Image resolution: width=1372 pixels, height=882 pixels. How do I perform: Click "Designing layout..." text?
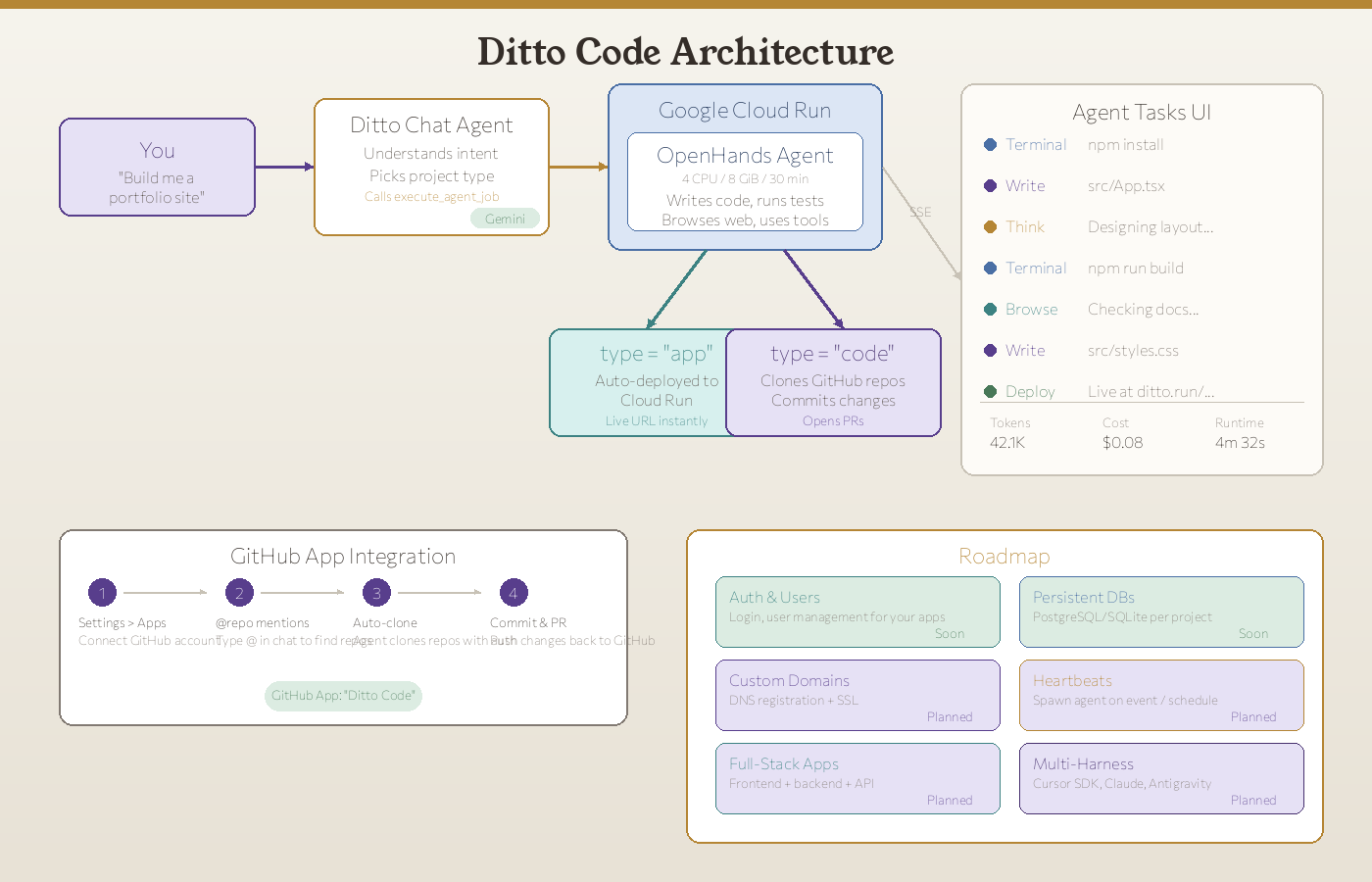1151,227
